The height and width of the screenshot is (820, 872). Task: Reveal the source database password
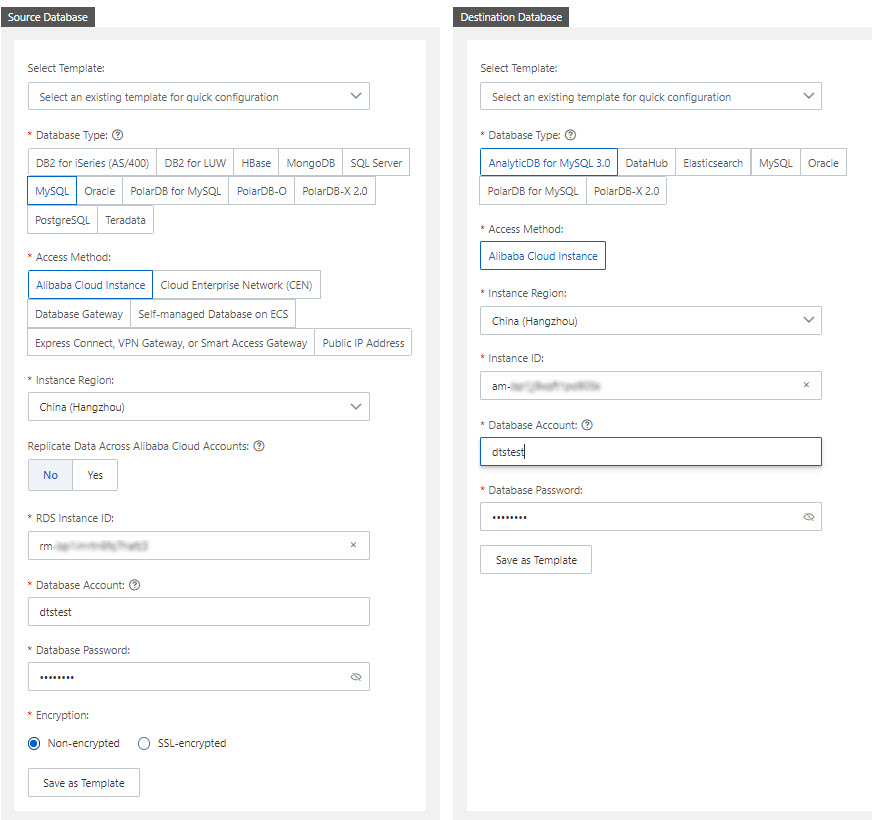355,677
